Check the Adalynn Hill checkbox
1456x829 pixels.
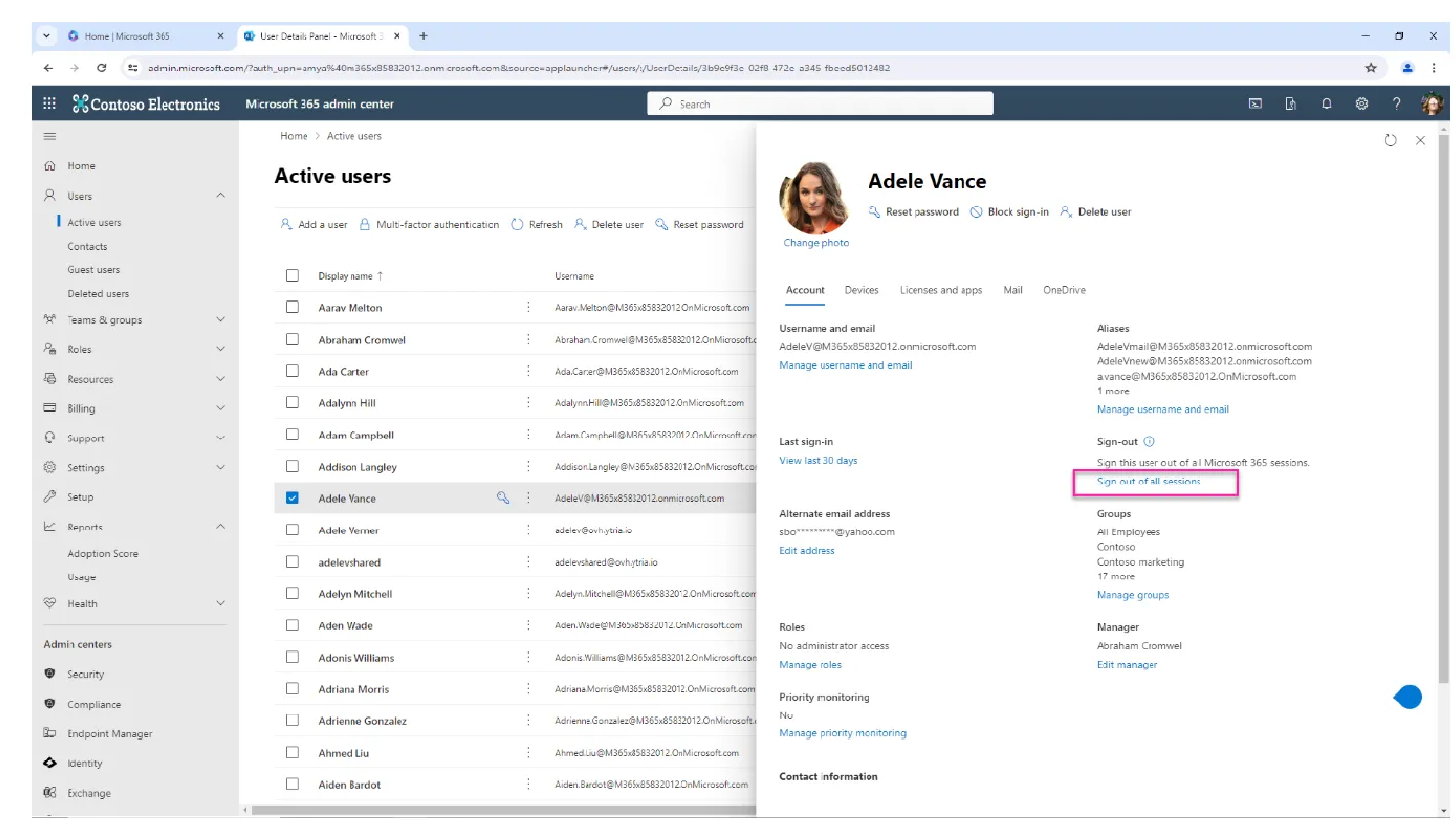point(292,402)
